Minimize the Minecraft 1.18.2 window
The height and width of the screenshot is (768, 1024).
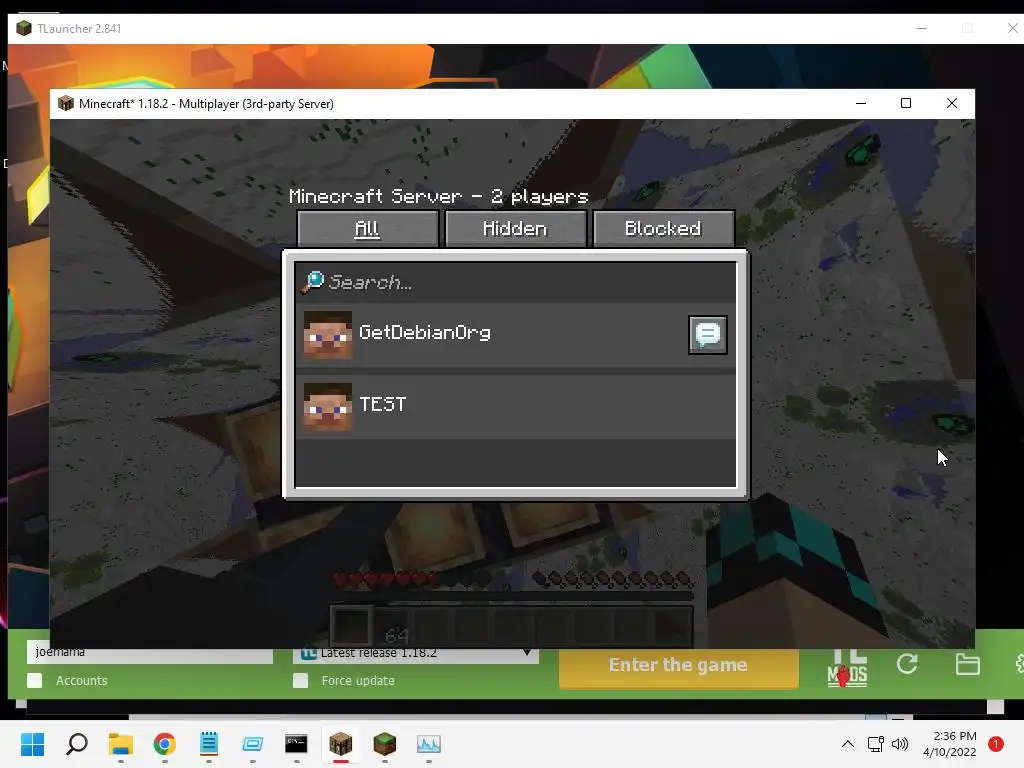click(861, 103)
